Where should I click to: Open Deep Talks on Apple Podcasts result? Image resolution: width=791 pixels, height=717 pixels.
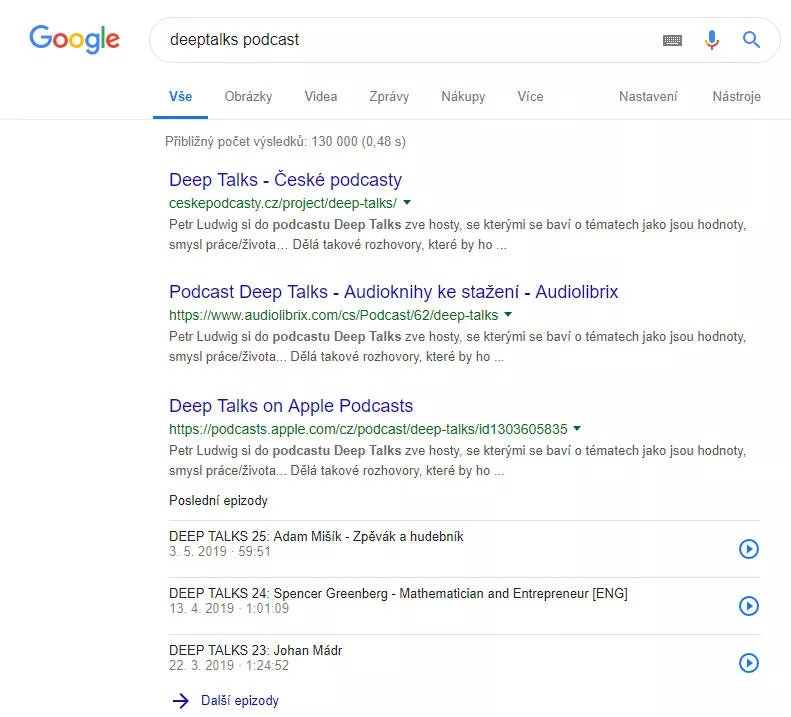point(291,406)
